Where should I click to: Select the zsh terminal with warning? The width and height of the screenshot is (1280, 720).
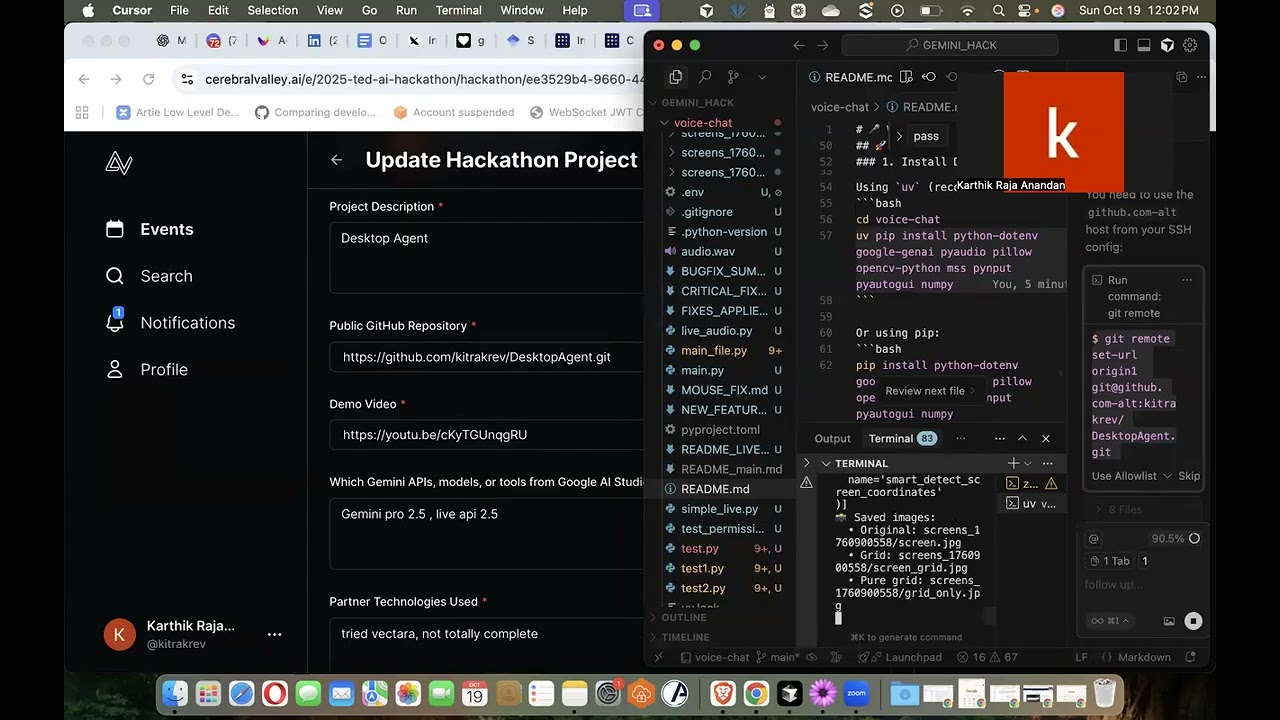click(1030, 483)
